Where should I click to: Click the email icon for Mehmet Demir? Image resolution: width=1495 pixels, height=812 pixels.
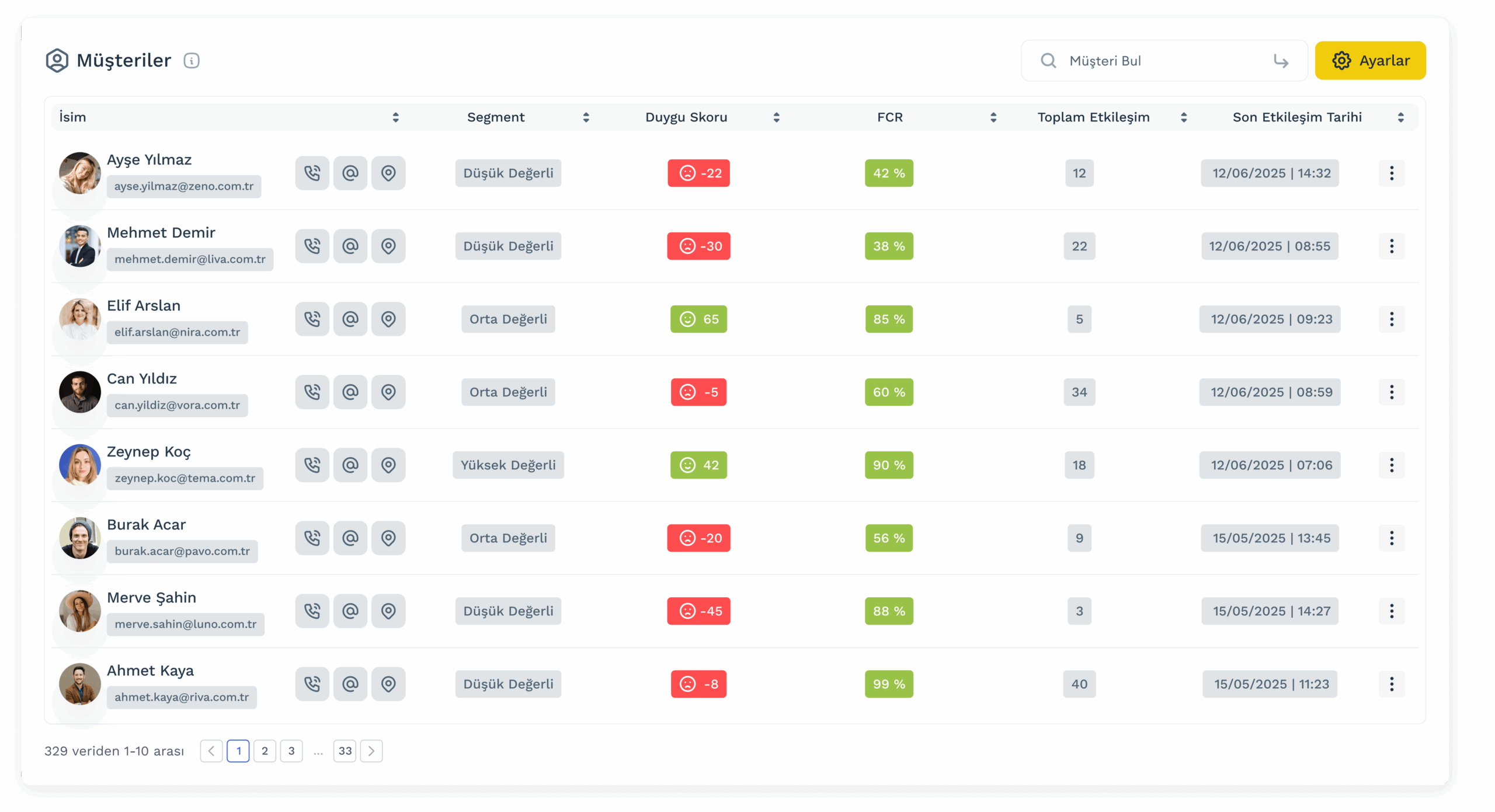click(350, 246)
